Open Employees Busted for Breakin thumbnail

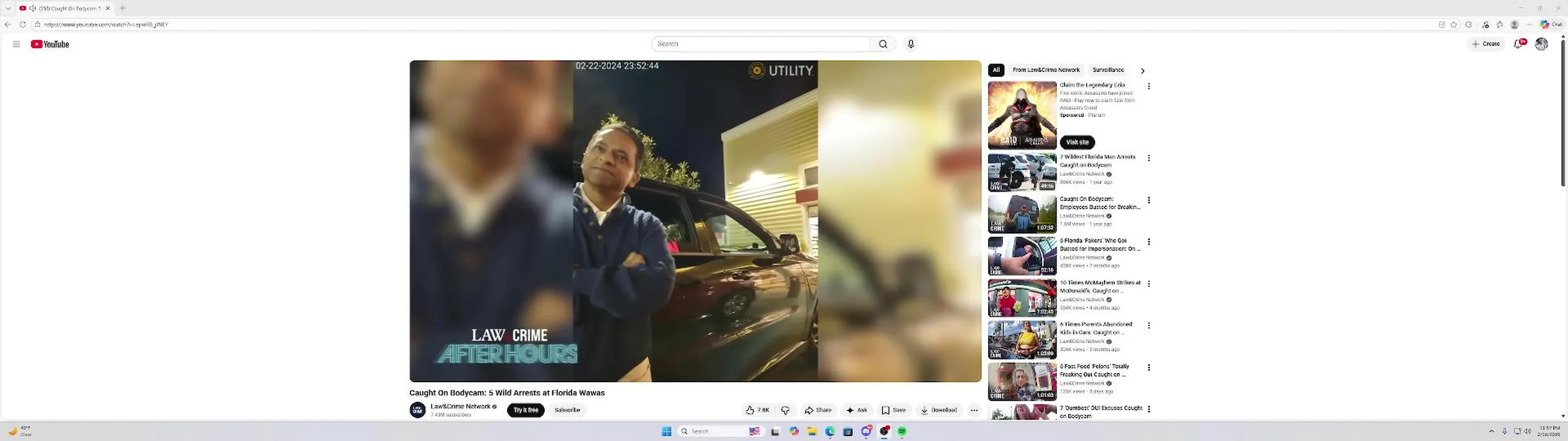point(1022,214)
